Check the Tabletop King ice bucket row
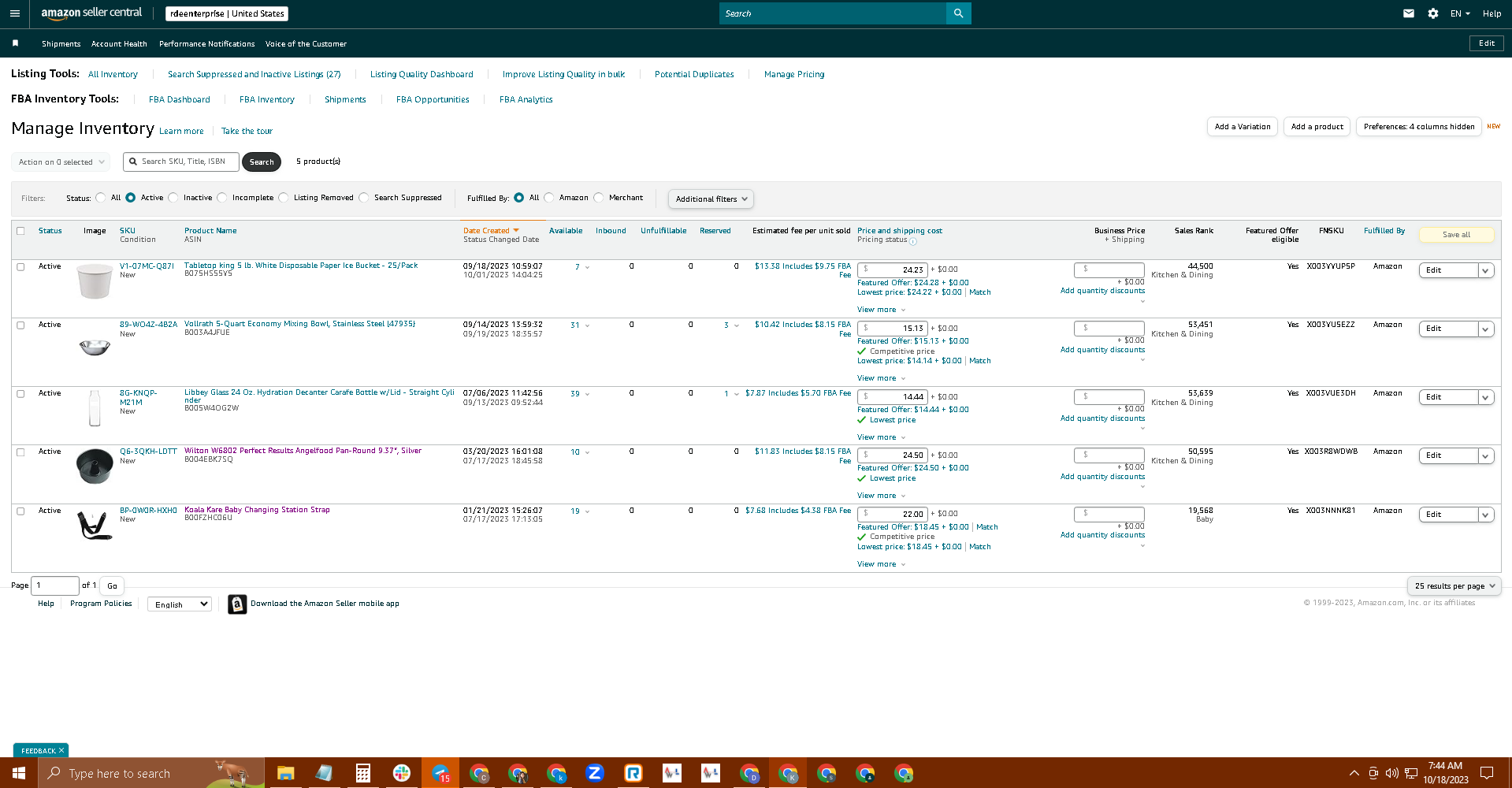Image resolution: width=1512 pixels, height=788 pixels. [x=20, y=266]
